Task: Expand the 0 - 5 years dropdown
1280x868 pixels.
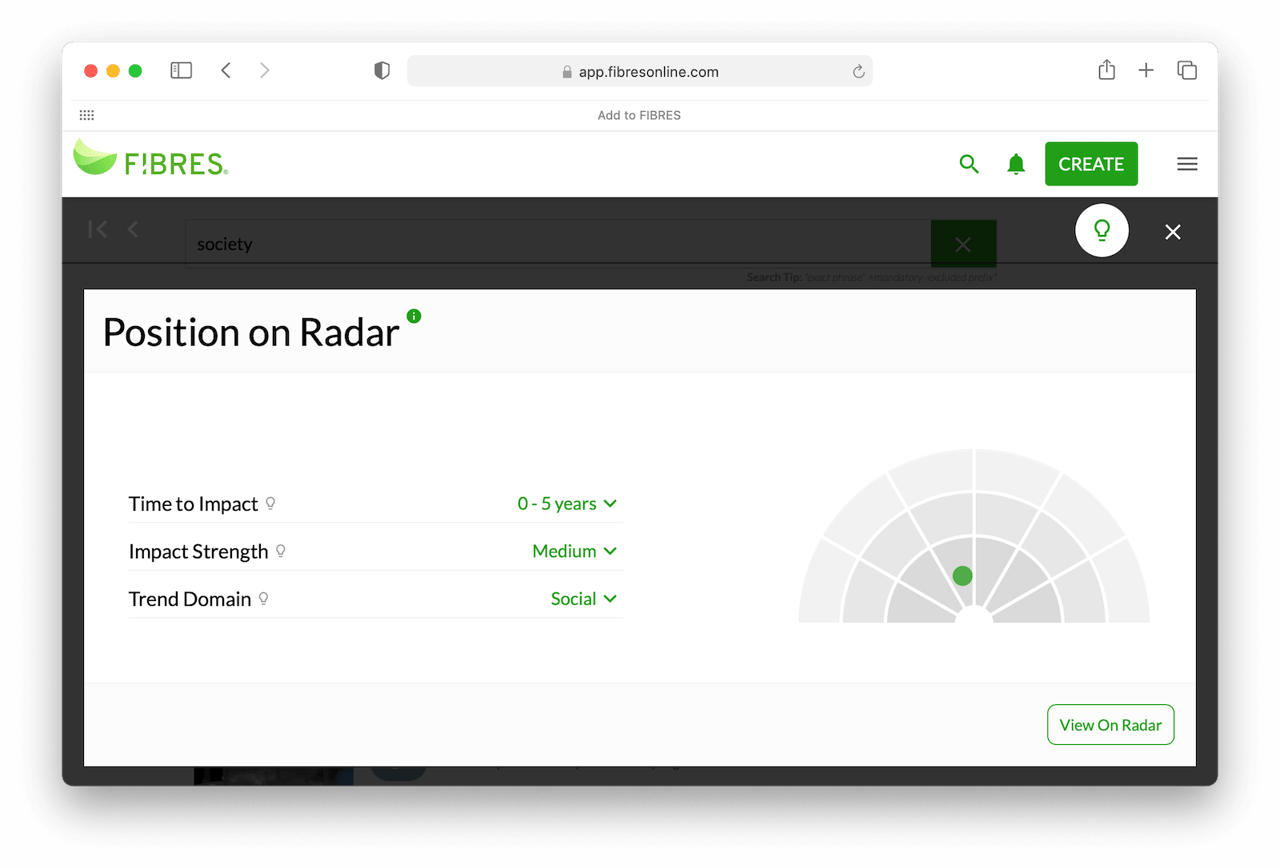Action: point(567,503)
